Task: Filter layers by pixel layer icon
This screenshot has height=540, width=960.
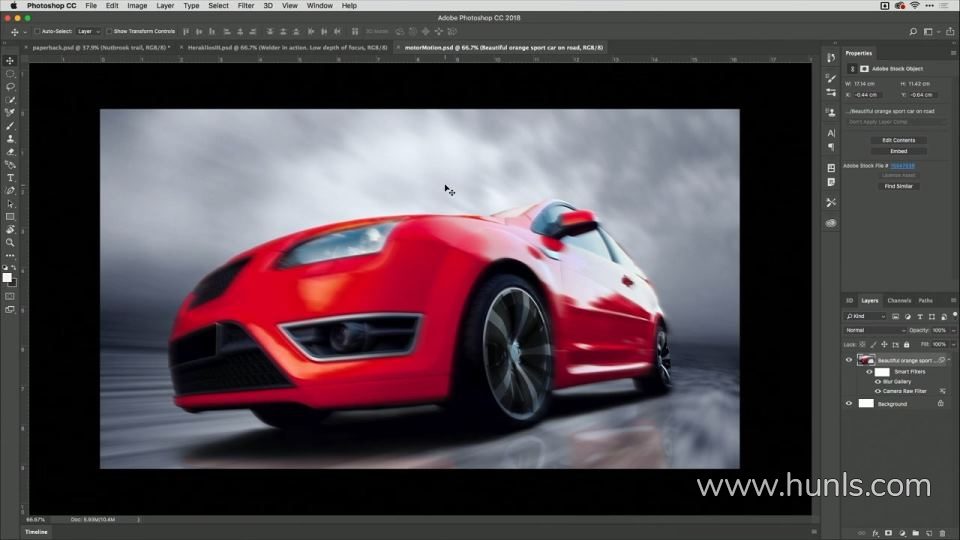Action: (895, 317)
